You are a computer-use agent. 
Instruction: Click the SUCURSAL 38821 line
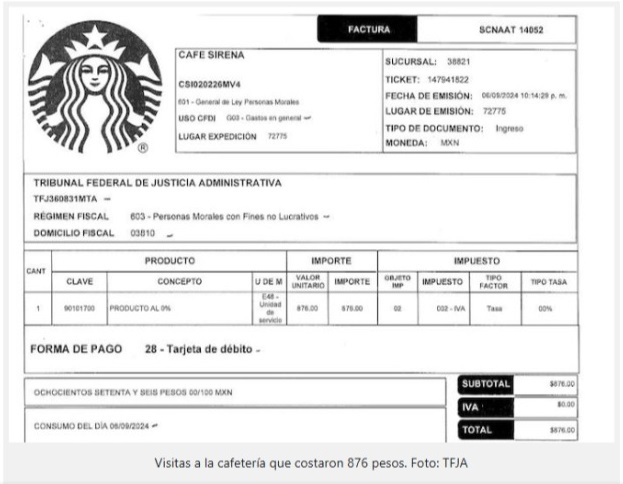[x=428, y=61]
